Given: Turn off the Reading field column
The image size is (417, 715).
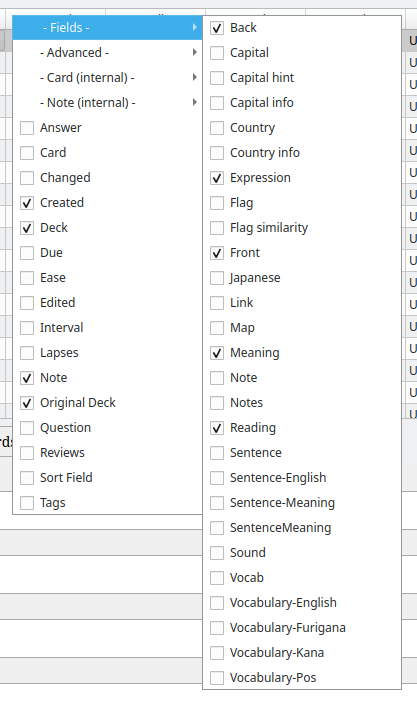Looking at the screenshot, I should 217,428.
